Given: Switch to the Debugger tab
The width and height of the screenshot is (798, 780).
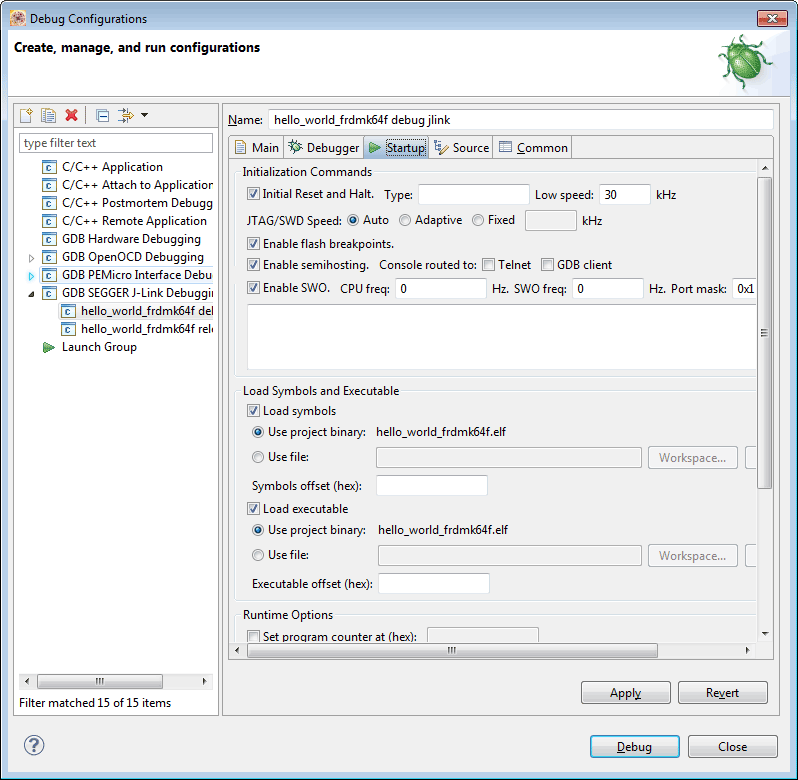Looking at the screenshot, I should (x=324, y=148).
